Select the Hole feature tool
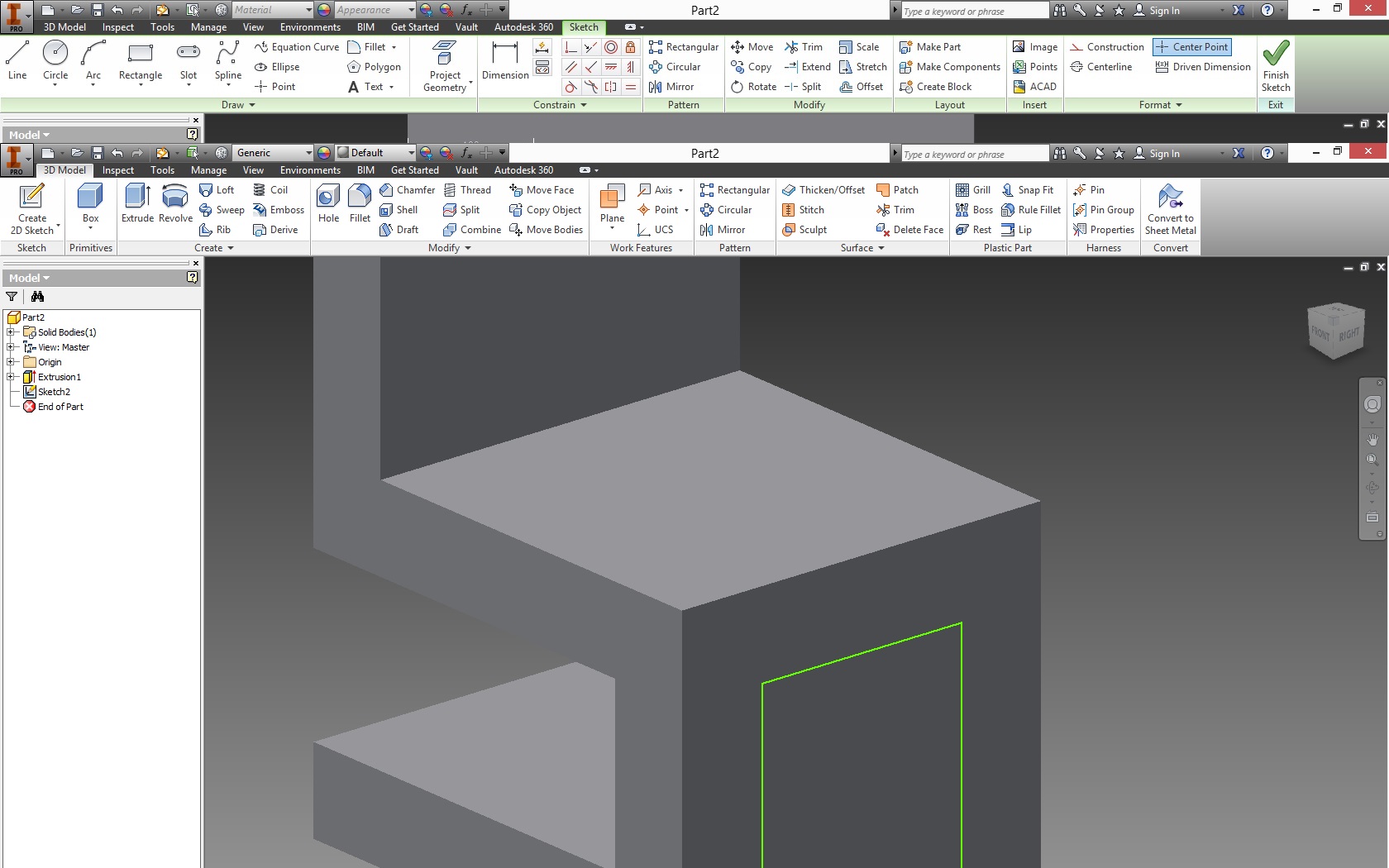 click(328, 204)
